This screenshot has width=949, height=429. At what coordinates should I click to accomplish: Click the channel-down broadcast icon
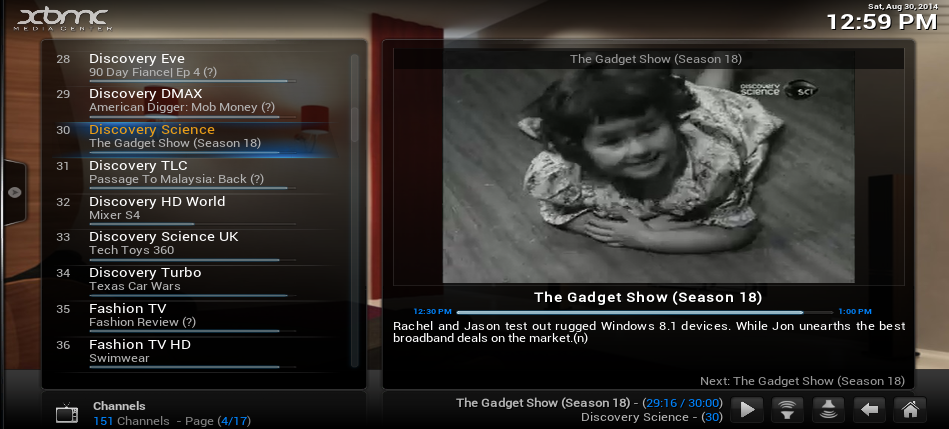click(x=828, y=409)
